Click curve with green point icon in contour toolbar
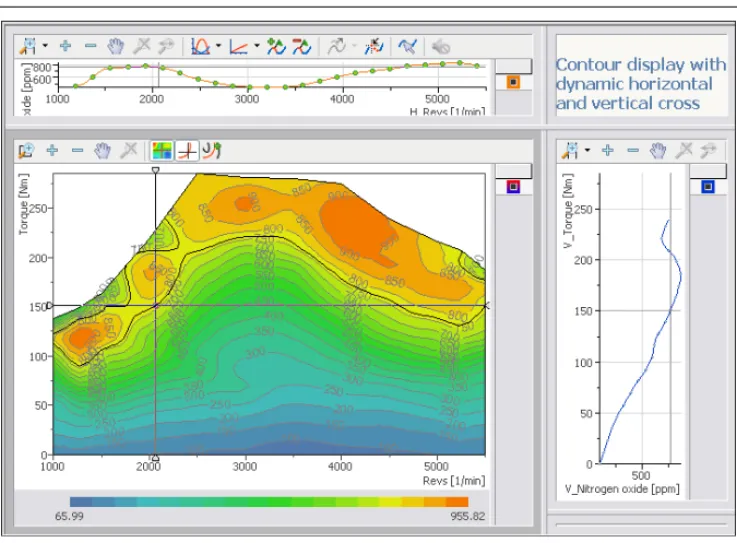This screenshot has height=543, width=737. click(212, 150)
